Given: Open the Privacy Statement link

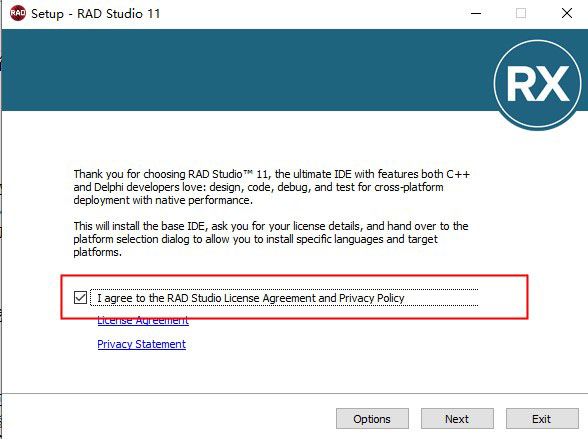Looking at the screenshot, I should click(141, 344).
